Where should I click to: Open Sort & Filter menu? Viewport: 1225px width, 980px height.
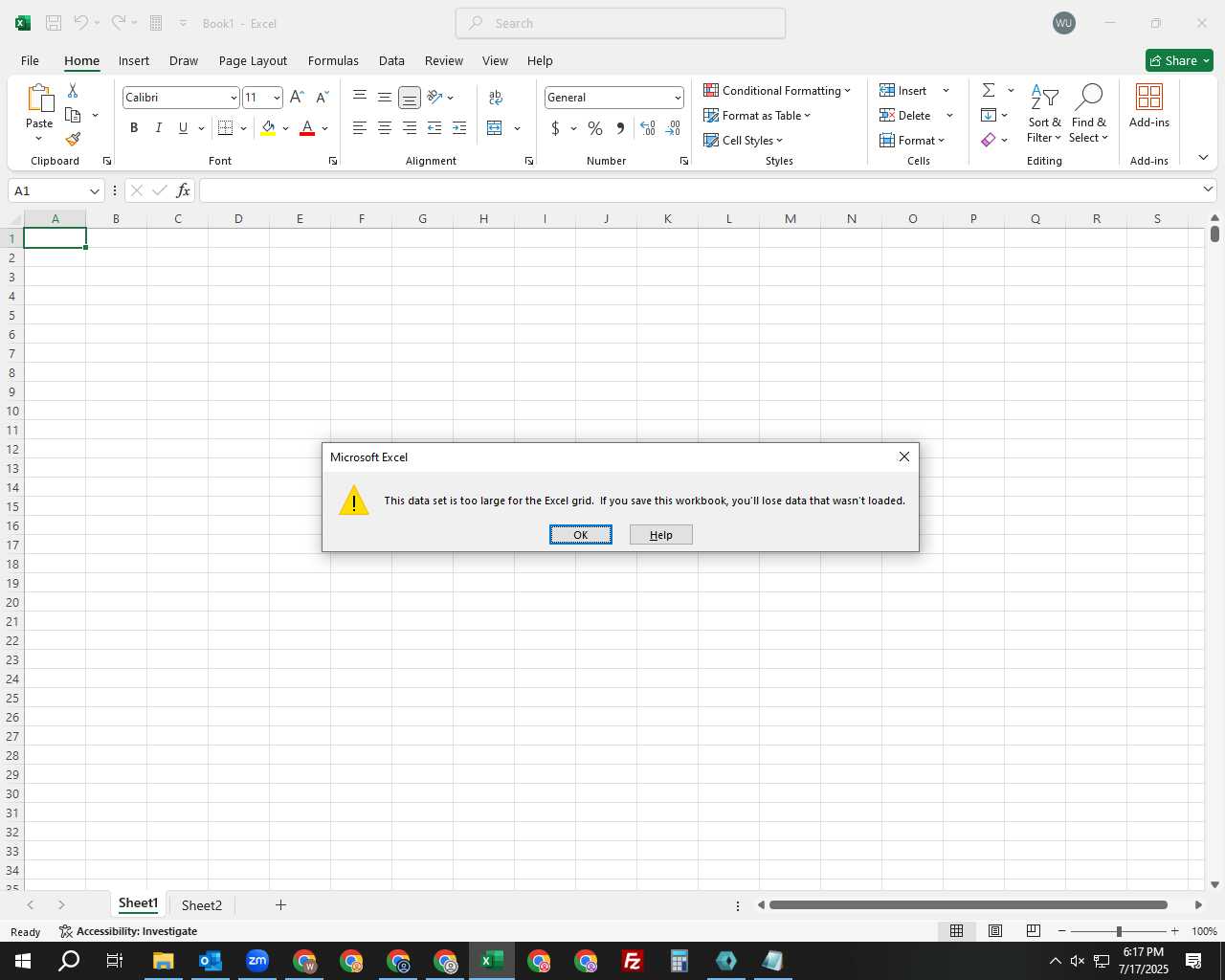pos(1044,114)
